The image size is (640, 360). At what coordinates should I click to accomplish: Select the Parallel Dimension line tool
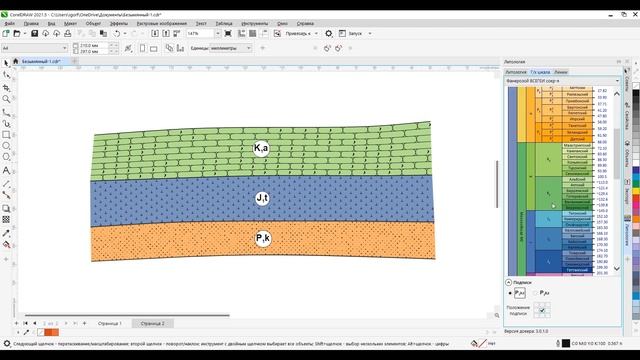(x=6, y=184)
